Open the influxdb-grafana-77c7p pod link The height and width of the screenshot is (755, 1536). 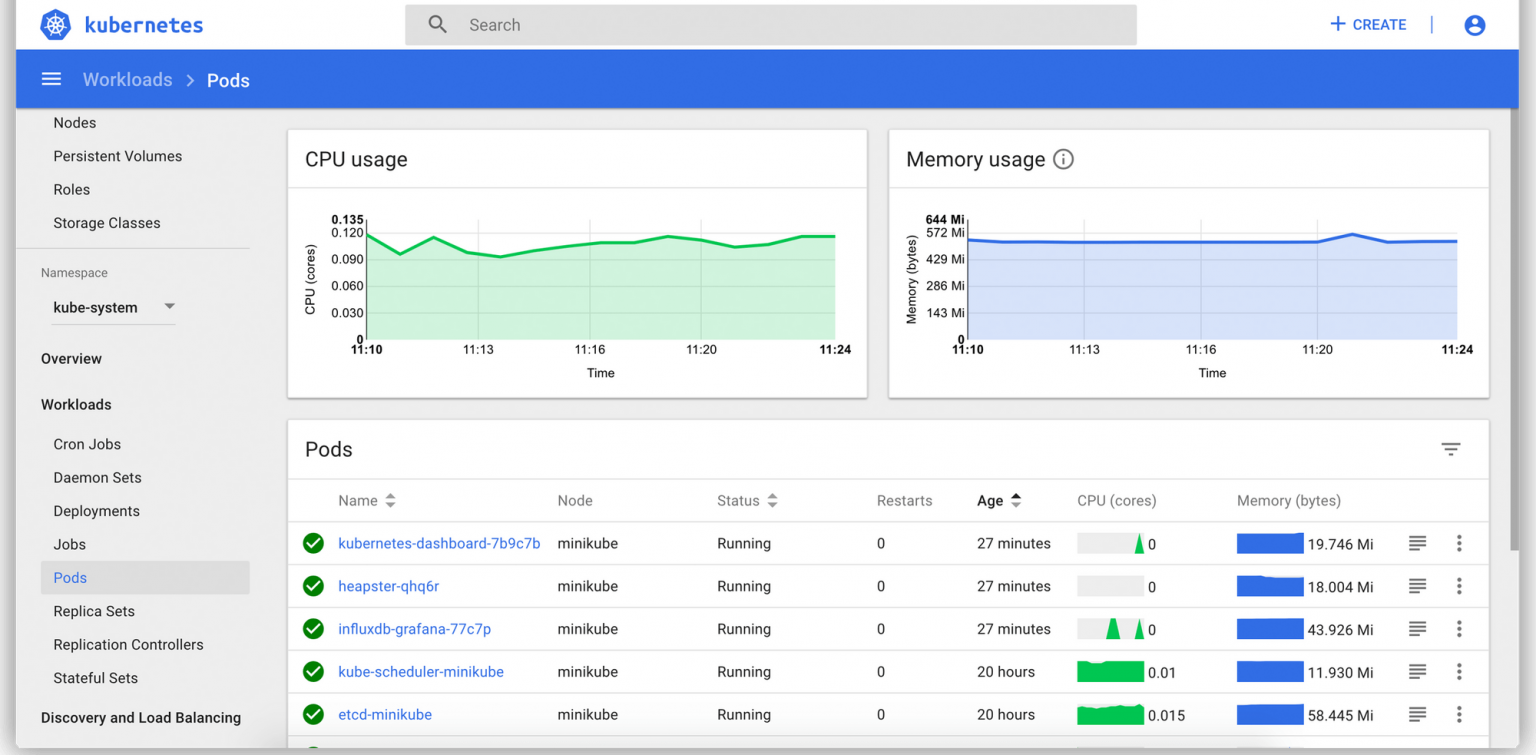[414, 629]
